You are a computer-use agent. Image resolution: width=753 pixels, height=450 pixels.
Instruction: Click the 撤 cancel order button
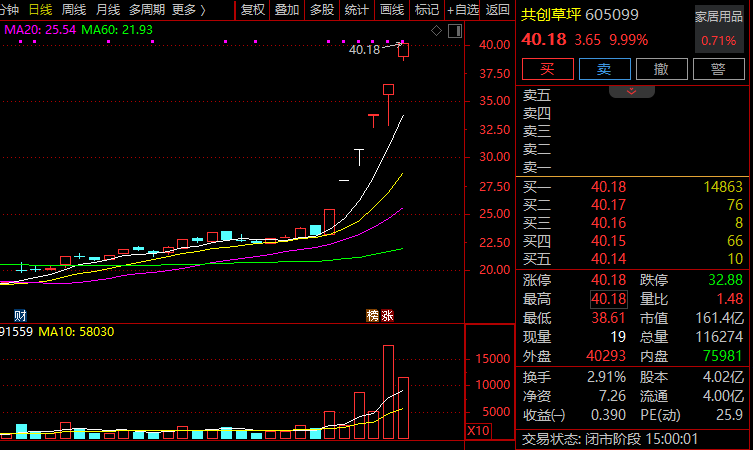click(661, 69)
